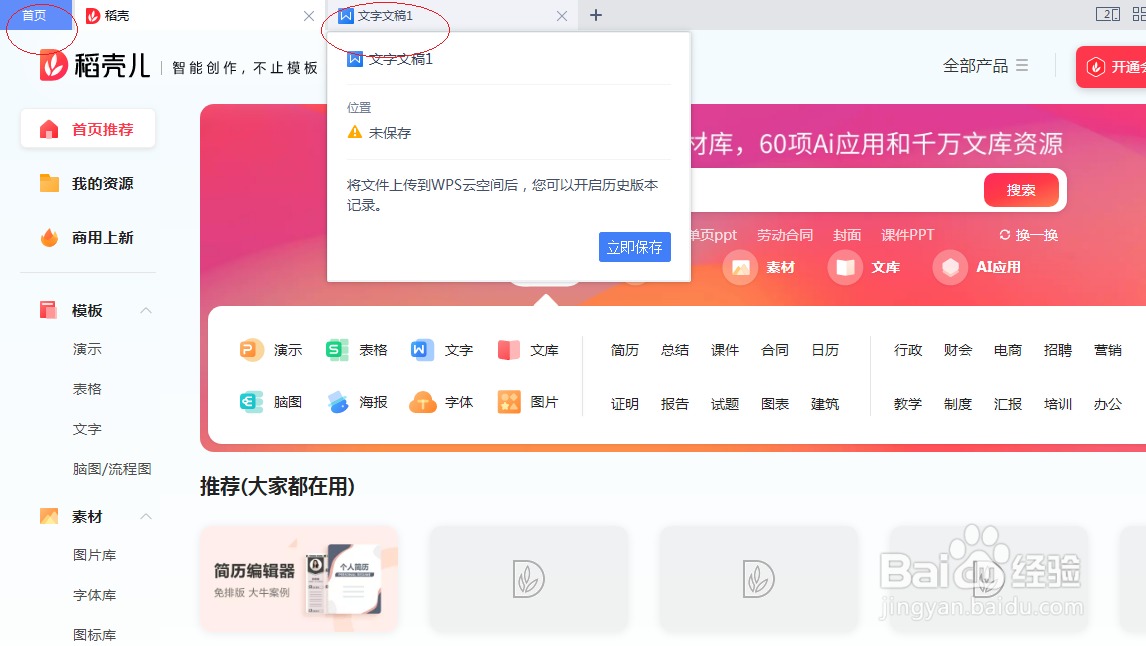Collapse the 素材 section in sidebar

[146, 517]
